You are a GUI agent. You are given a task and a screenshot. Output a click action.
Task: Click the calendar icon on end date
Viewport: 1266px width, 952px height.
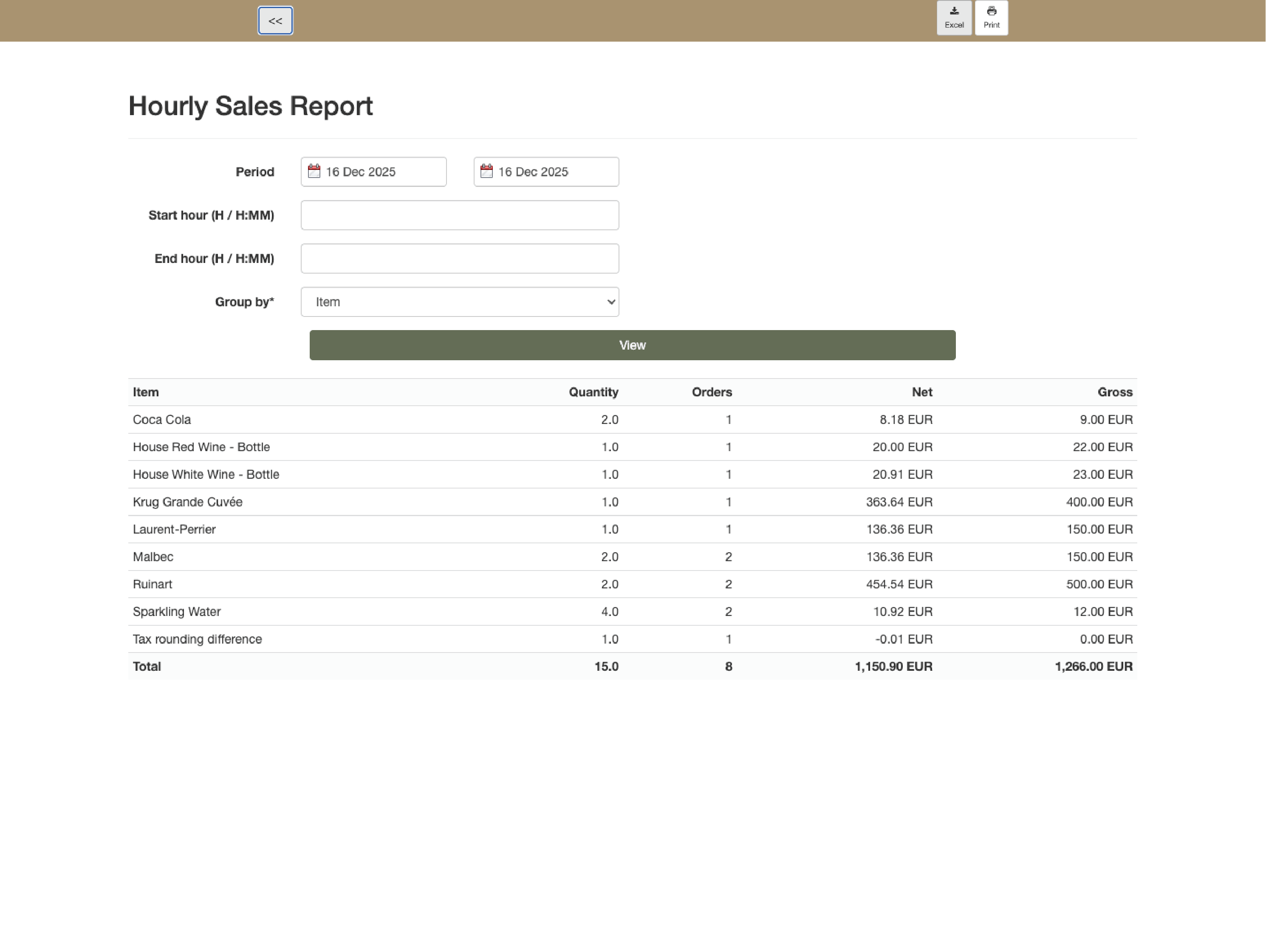click(x=486, y=171)
